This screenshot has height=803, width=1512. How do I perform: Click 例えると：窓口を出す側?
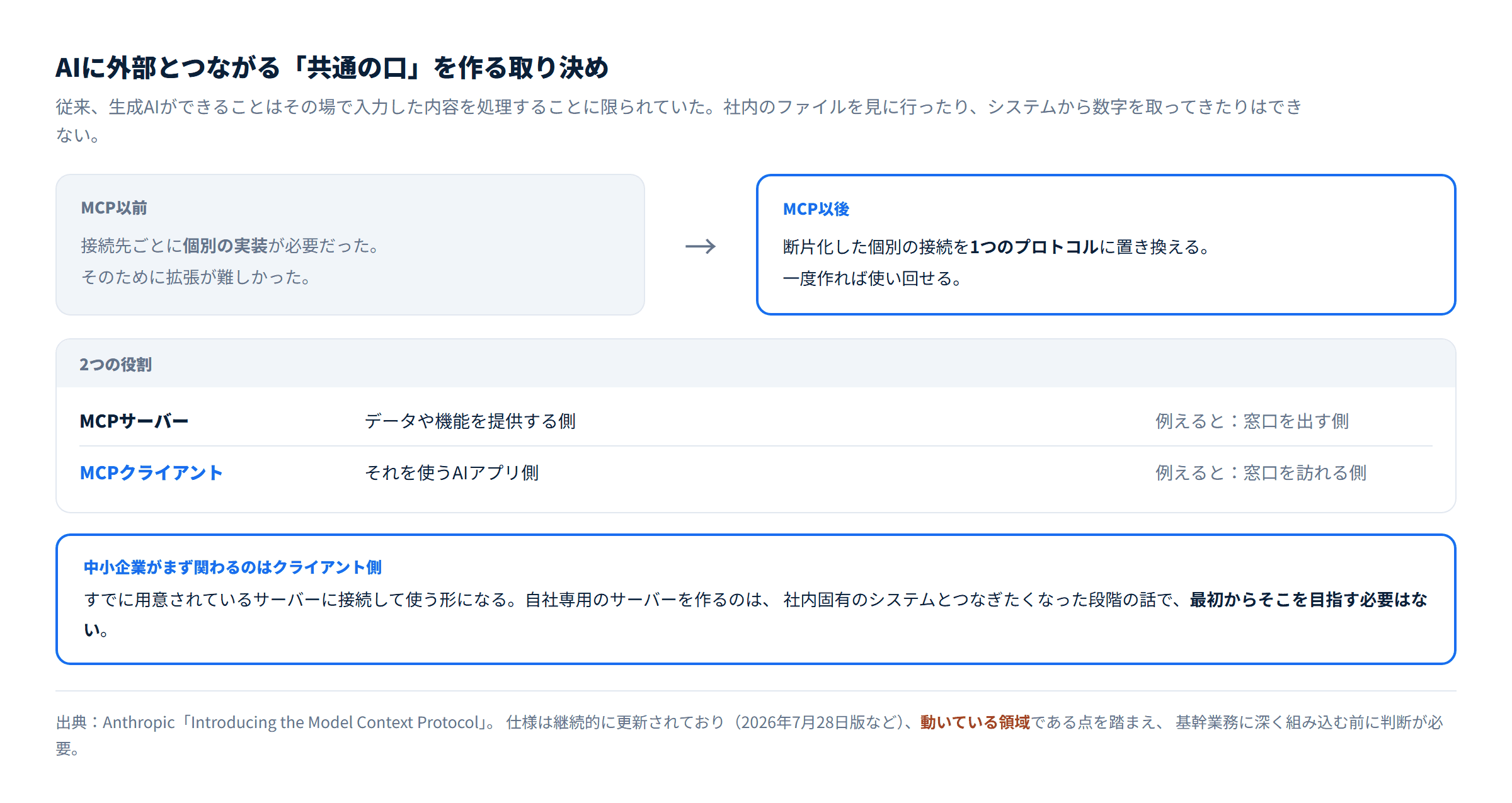pyautogui.click(x=1252, y=421)
